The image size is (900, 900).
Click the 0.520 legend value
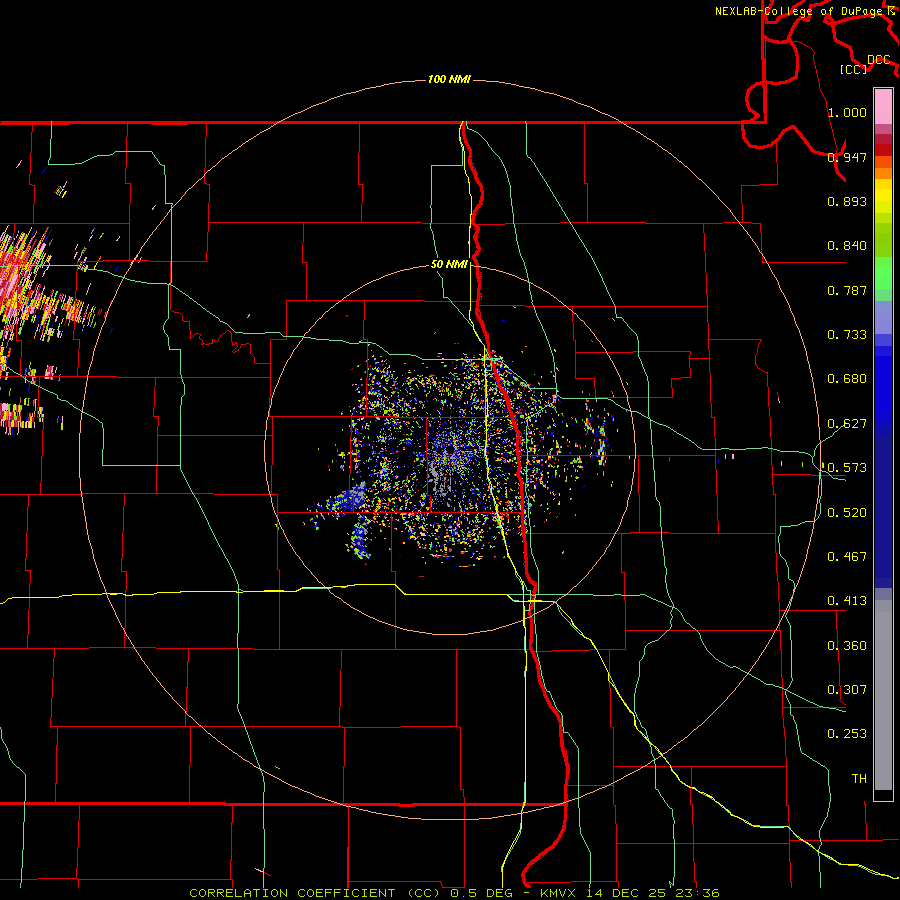pos(847,513)
